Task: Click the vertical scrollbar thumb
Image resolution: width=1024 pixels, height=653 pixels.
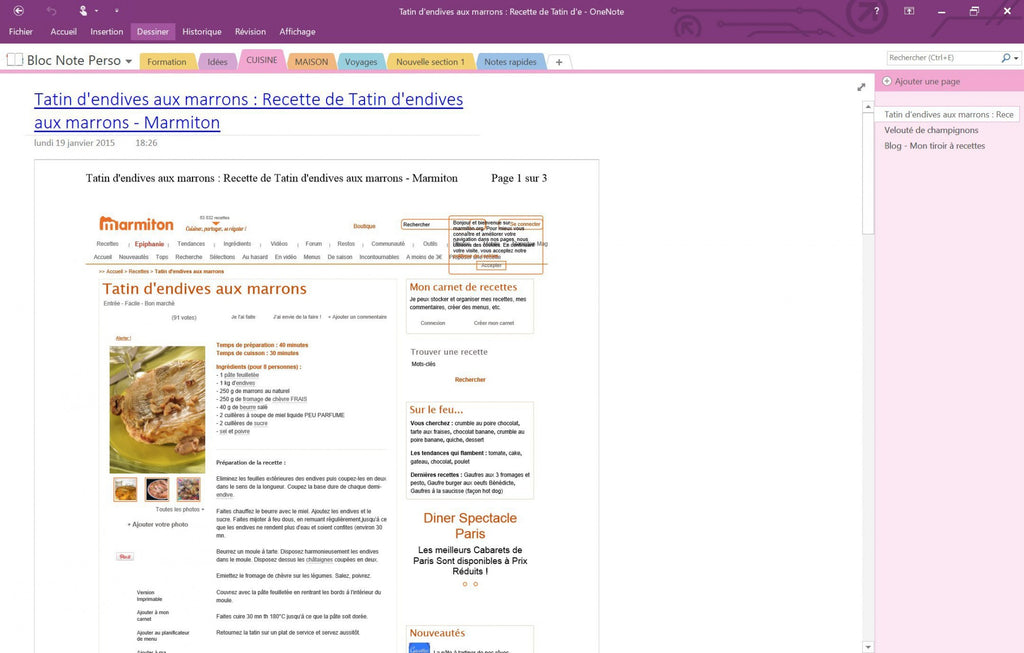Action: coord(868,173)
